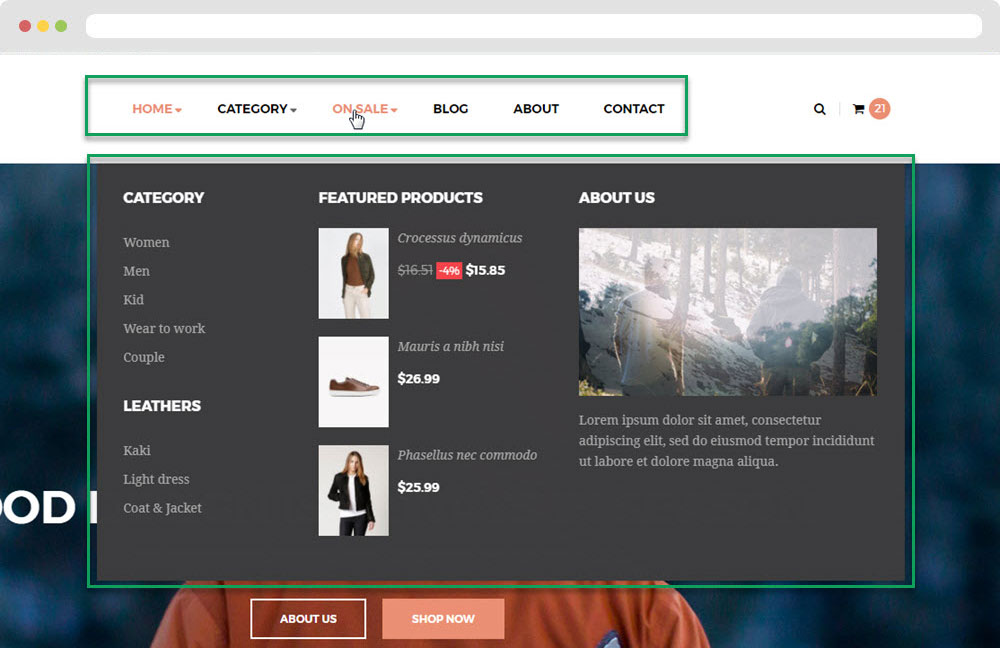This screenshot has height=648, width=1000.
Task: Click the About Us forest image
Action: click(728, 312)
